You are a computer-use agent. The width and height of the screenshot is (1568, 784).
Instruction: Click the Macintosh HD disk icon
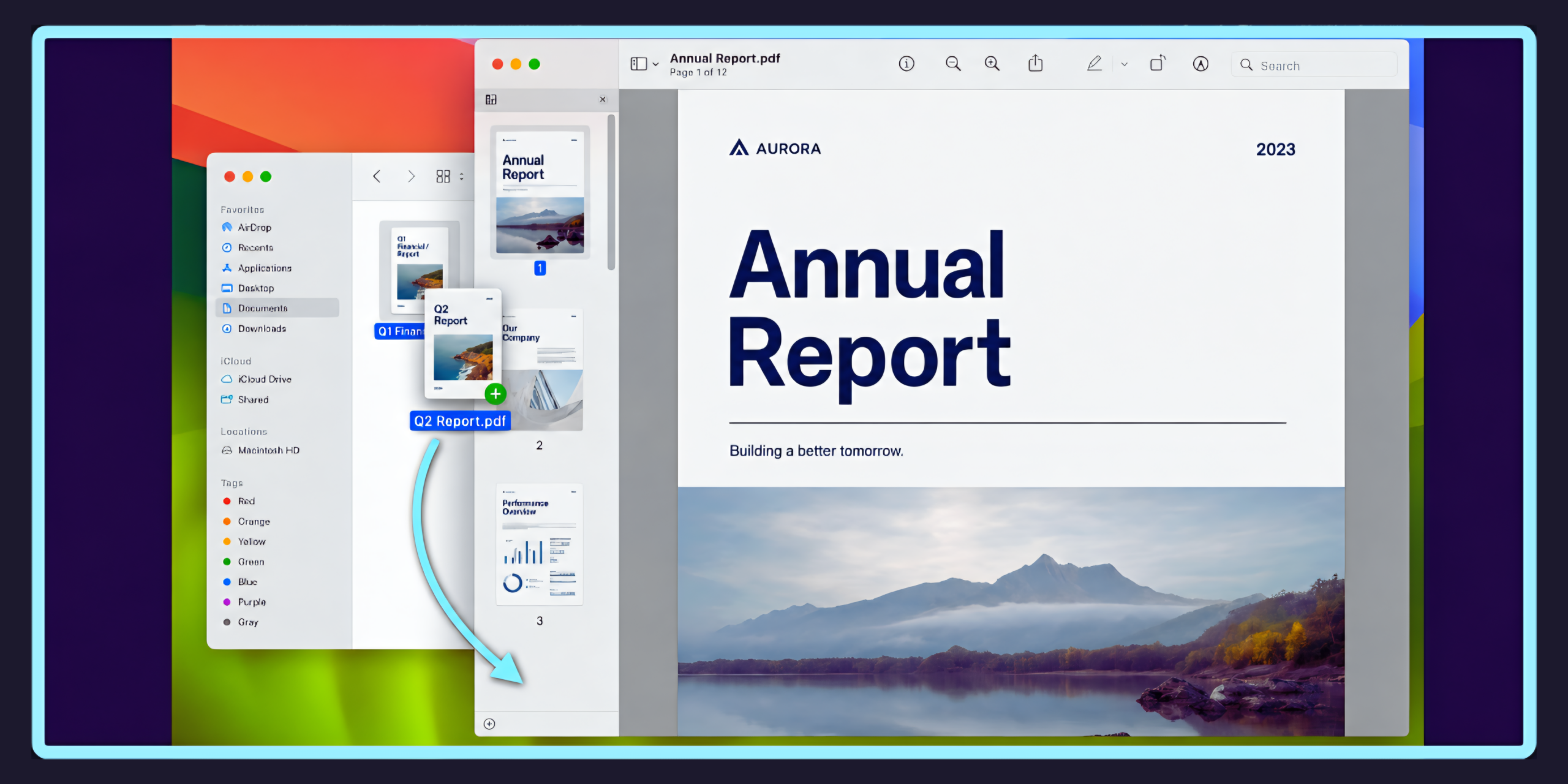point(227,450)
